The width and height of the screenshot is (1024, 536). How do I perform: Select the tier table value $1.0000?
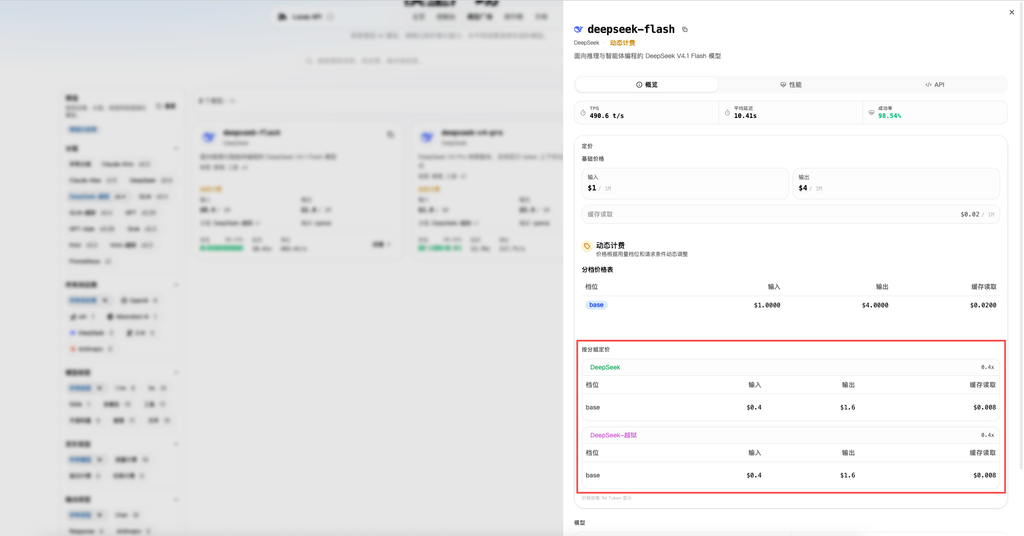(x=767, y=306)
